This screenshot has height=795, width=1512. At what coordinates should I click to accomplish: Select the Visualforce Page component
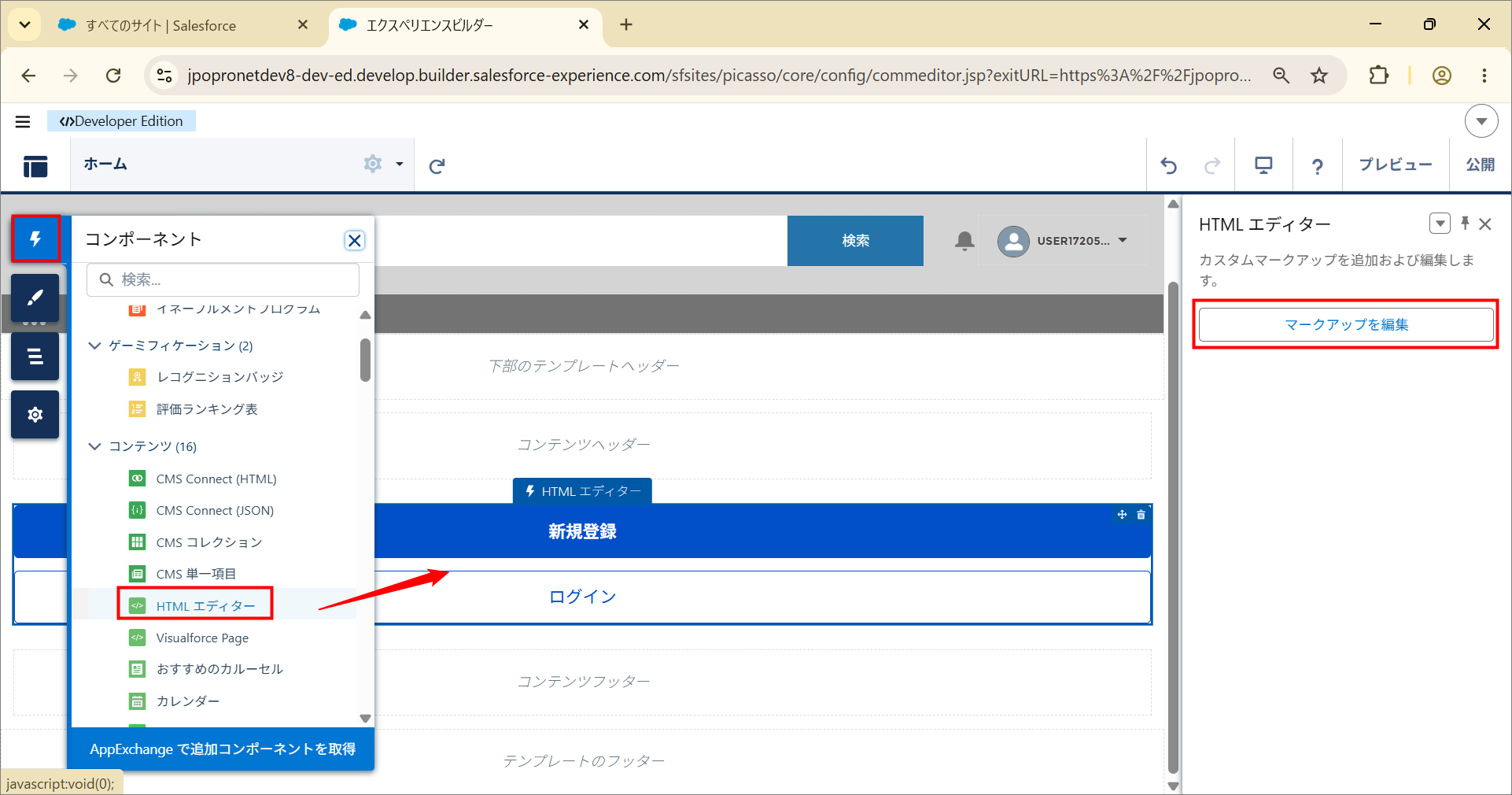202,638
